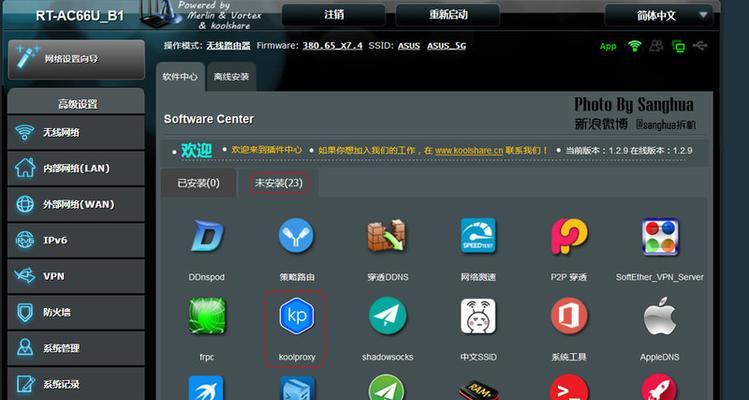749x400 pixels.
Task: Open 防火墙 in the sidebar
Action: tap(76, 313)
